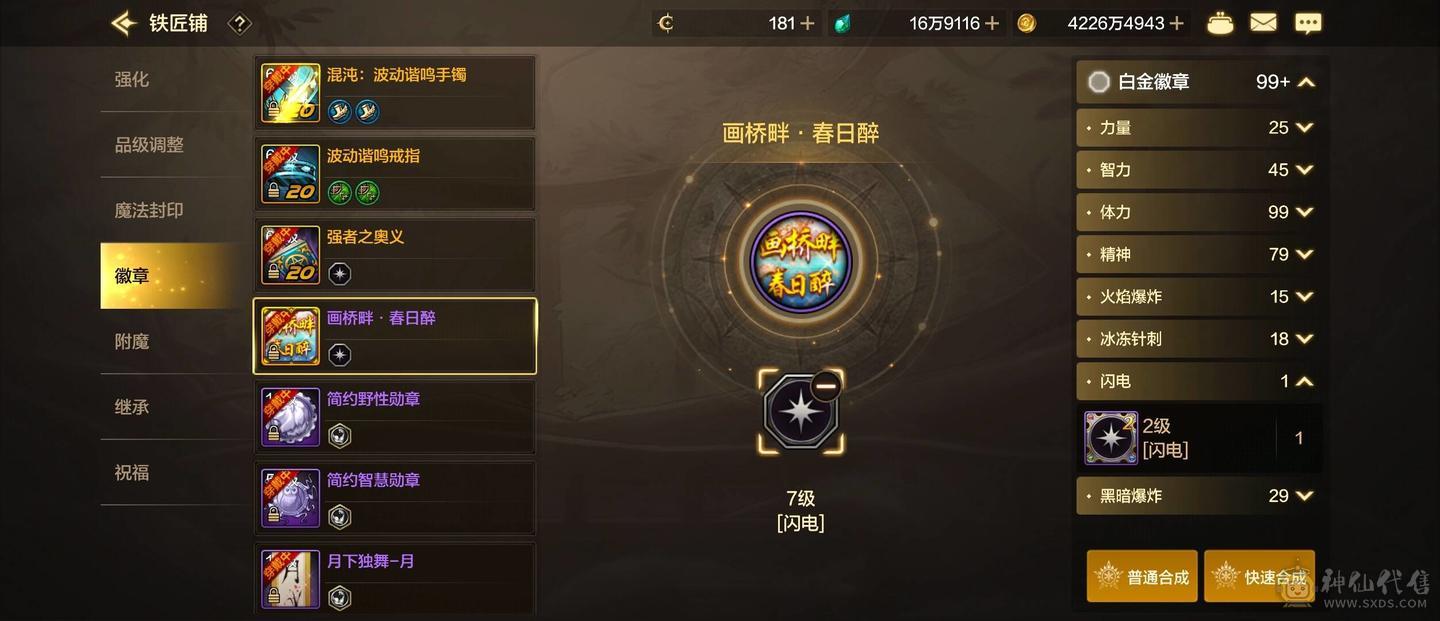Open the help question mark icon
Image resolution: width=1440 pixels, height=621 pixels.
click(x=239, y=23)
